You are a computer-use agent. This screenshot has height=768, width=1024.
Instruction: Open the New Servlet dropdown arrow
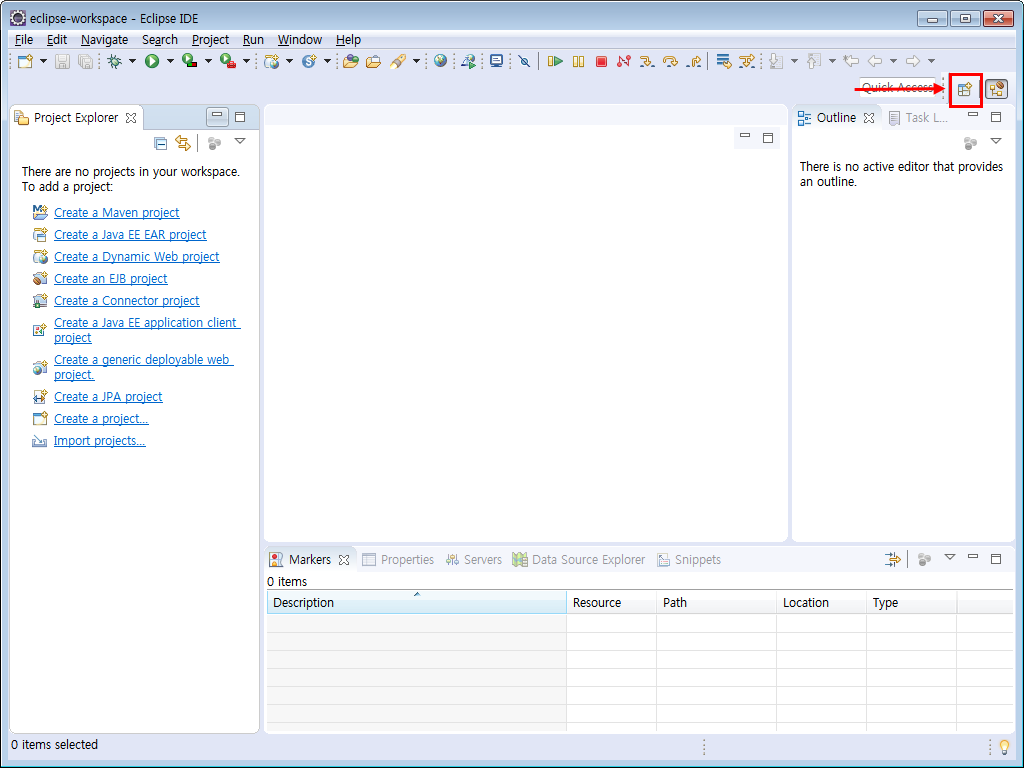(x=327, y=61)
